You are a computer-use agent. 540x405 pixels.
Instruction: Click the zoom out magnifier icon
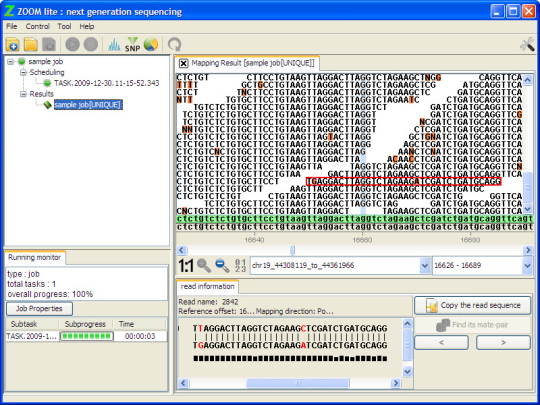[222, 266]
